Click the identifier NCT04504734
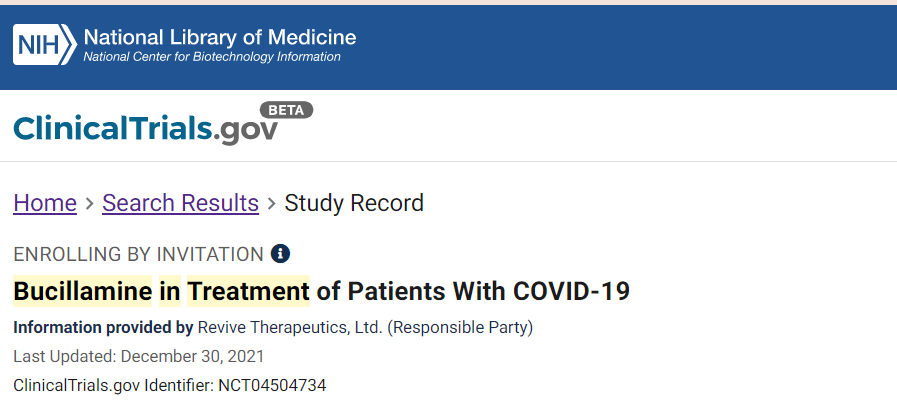897x406 pixels. coord(272,385)
